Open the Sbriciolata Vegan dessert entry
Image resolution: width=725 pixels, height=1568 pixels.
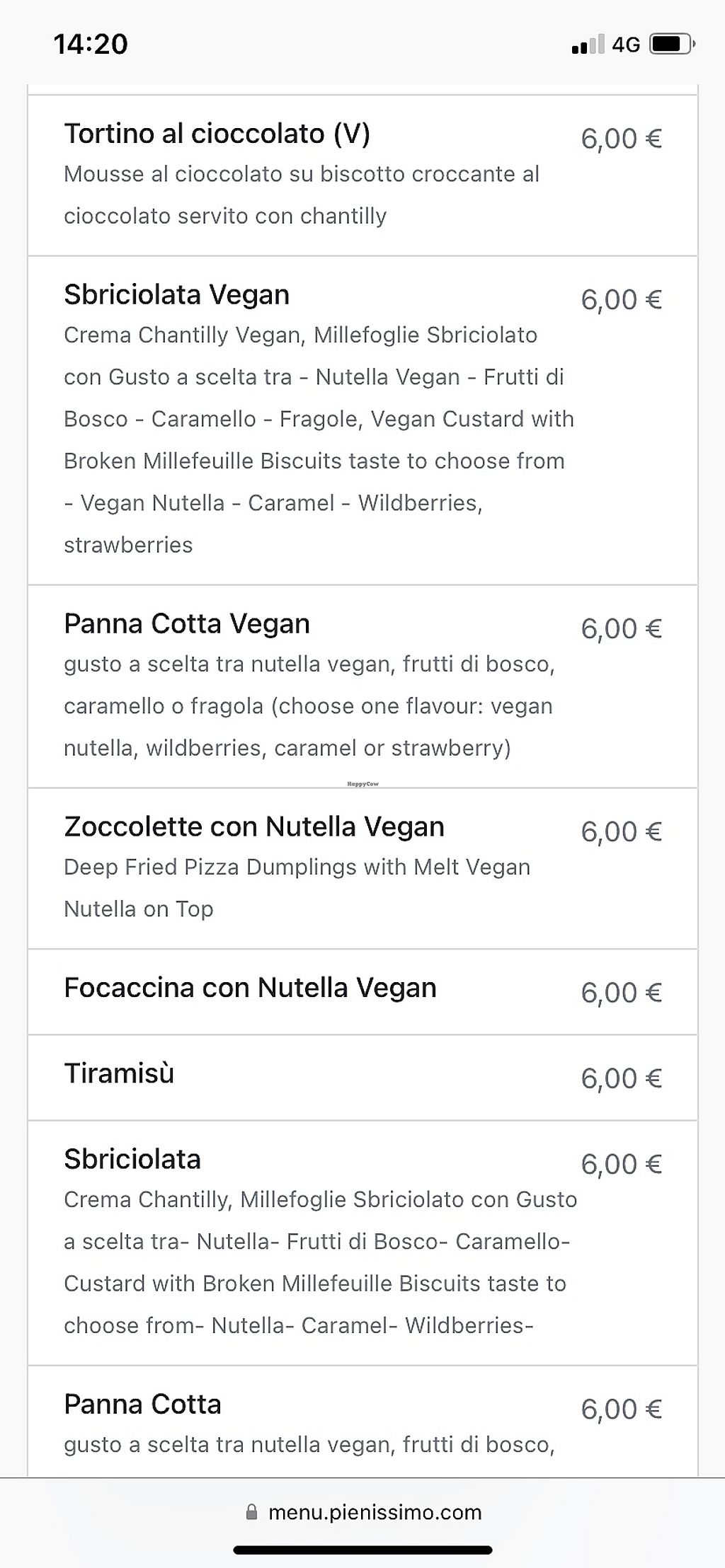click(x=176, y=295)
